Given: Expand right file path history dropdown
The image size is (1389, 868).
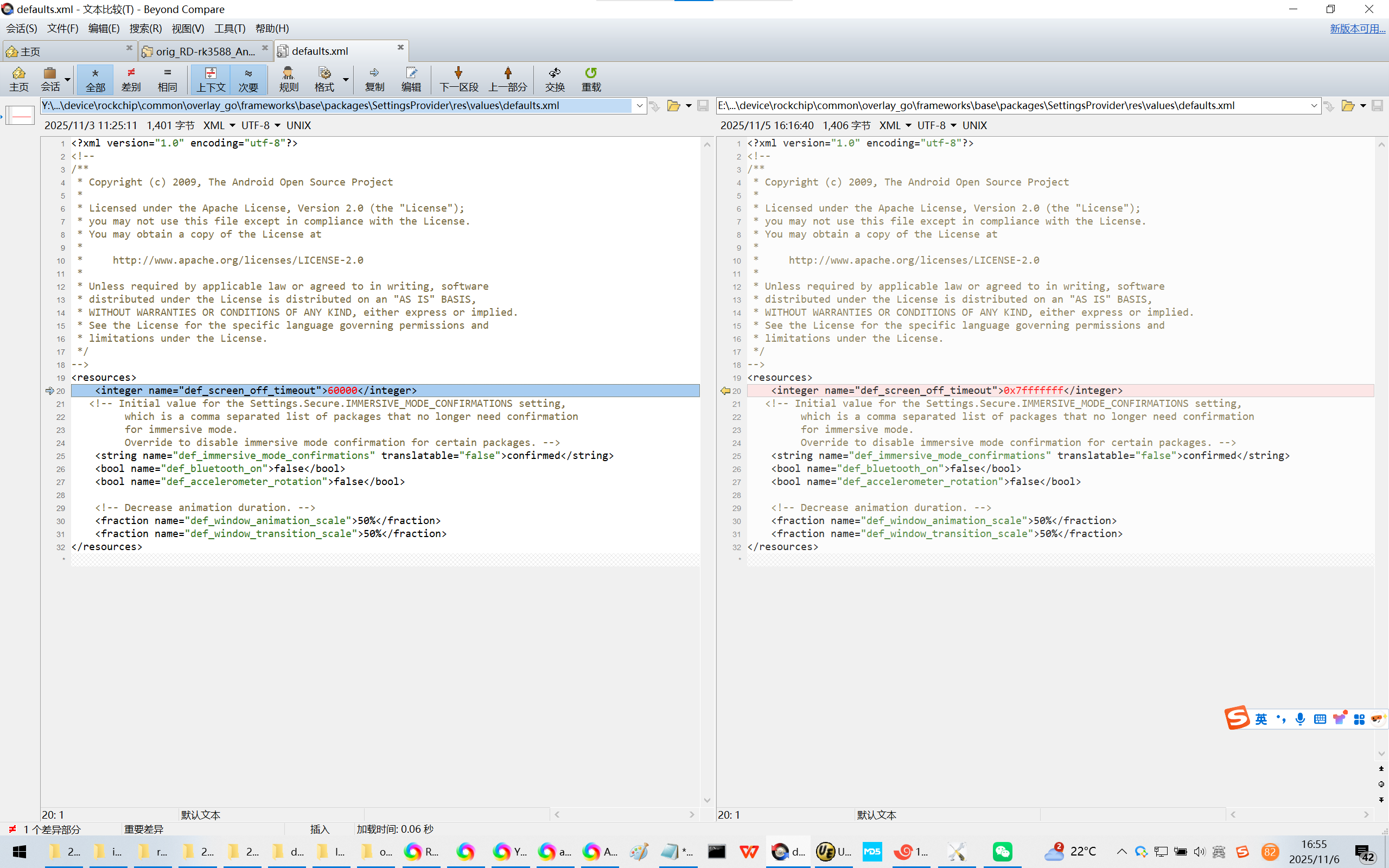Looking at the screenshot, I should 1314,106.
